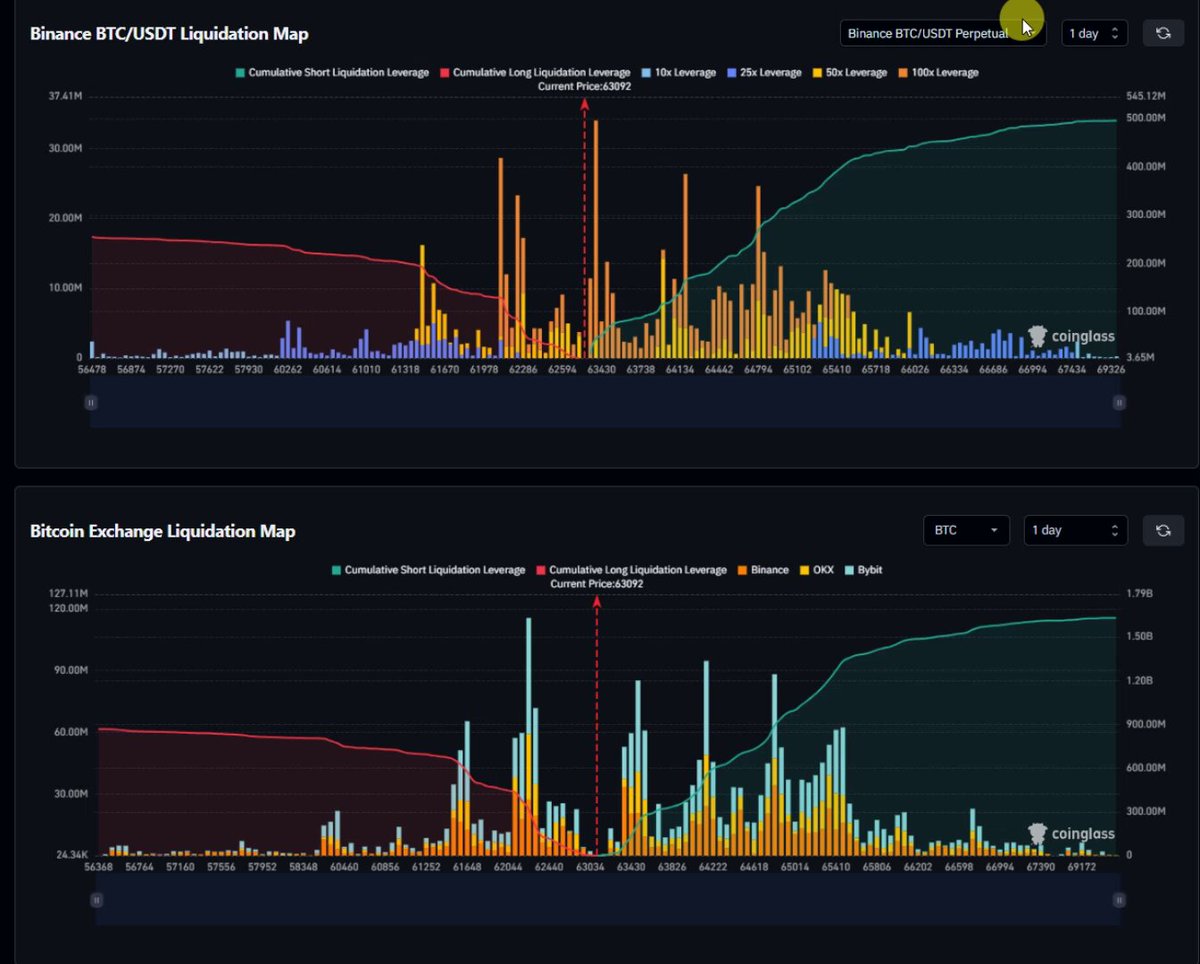Toggle the Binance series in the exchange legend
This screenshot has width=1200, height=964.
(762, 570)
